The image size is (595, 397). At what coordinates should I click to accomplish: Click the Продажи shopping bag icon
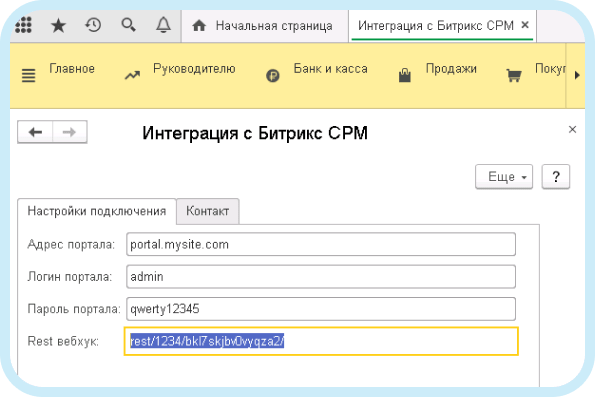[x=405, y=75]
